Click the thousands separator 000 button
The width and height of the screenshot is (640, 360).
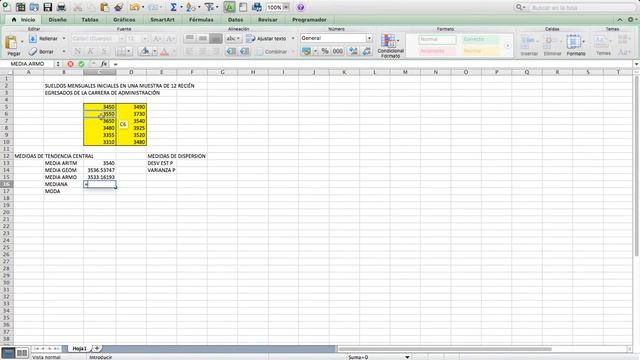pos(338,51)
